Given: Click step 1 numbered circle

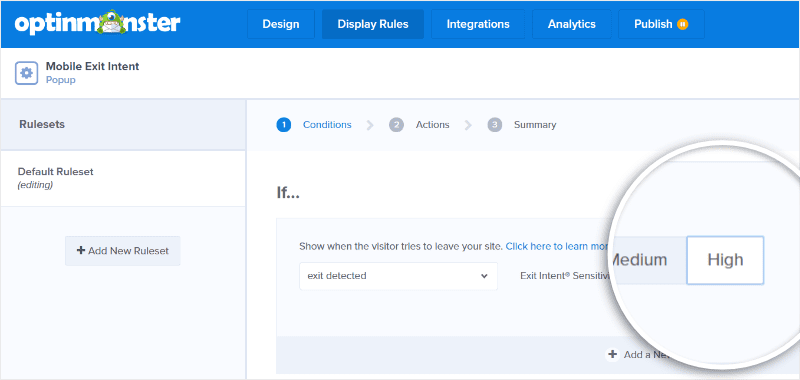Looking at the screenshot, I should pyautogui.click(x=284, y=125).
